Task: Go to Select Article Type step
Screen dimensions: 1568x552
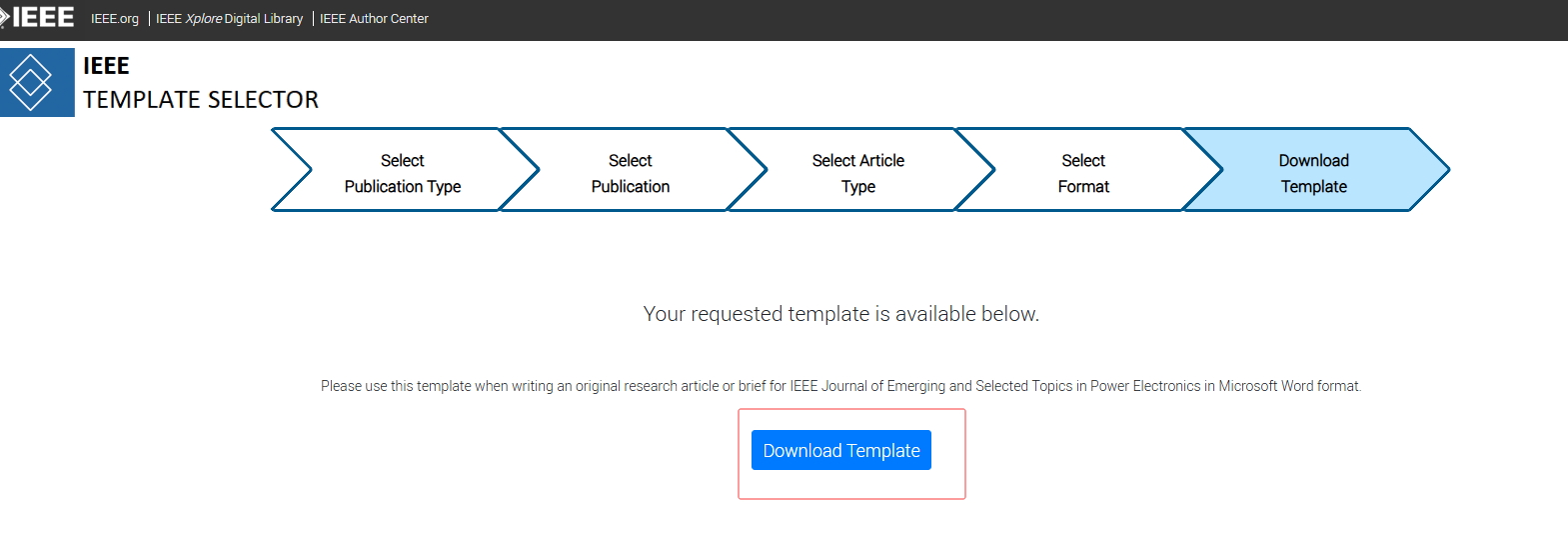Action: click(858, 170)
